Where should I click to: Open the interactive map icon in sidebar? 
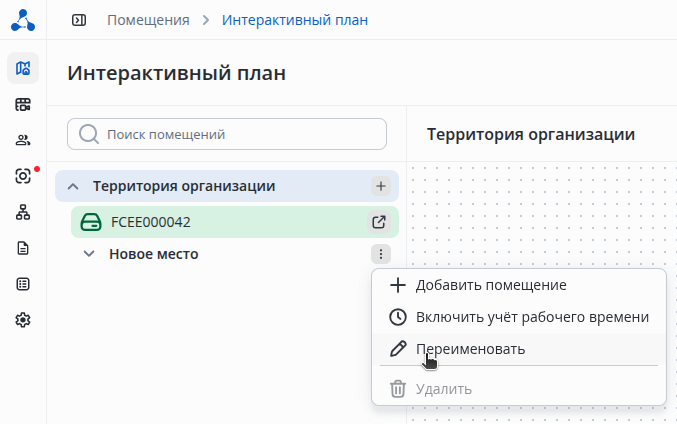click(x=23, y=68)
